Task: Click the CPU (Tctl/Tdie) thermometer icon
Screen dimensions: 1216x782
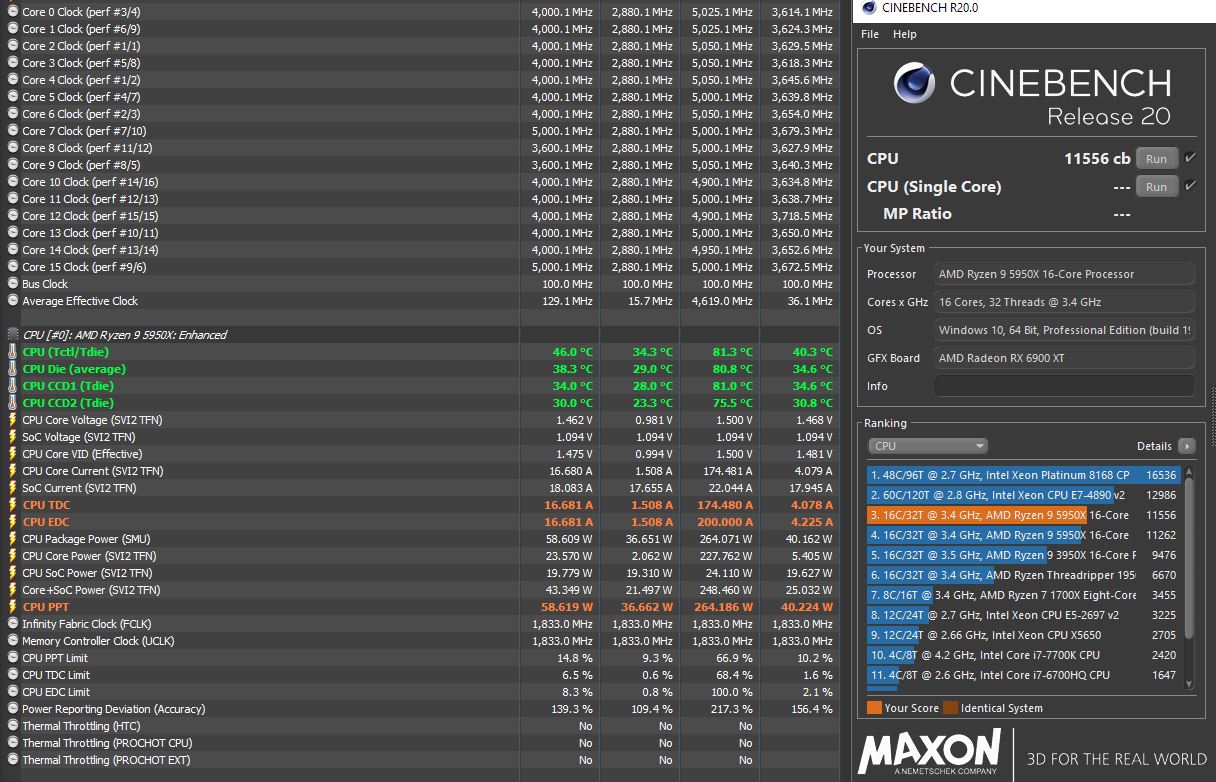Action: pyautogui.click(x=13, y=352)
